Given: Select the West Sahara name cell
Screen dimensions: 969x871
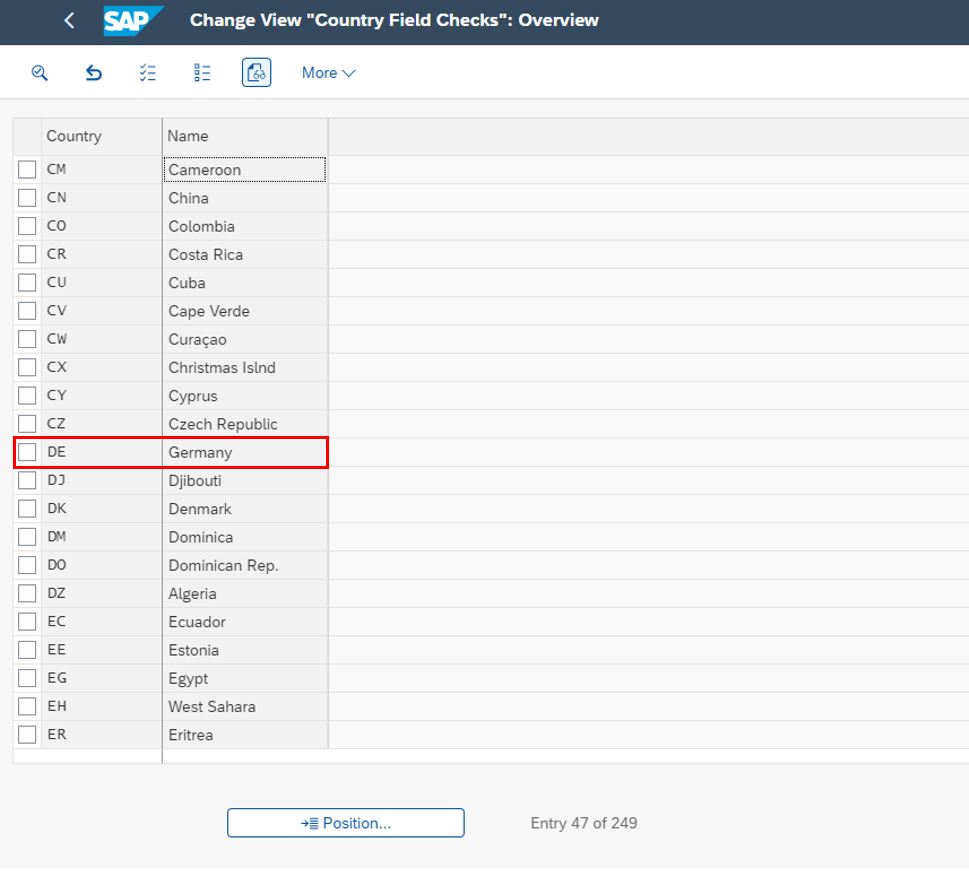Looking at the screenshot, I should 244,707.
